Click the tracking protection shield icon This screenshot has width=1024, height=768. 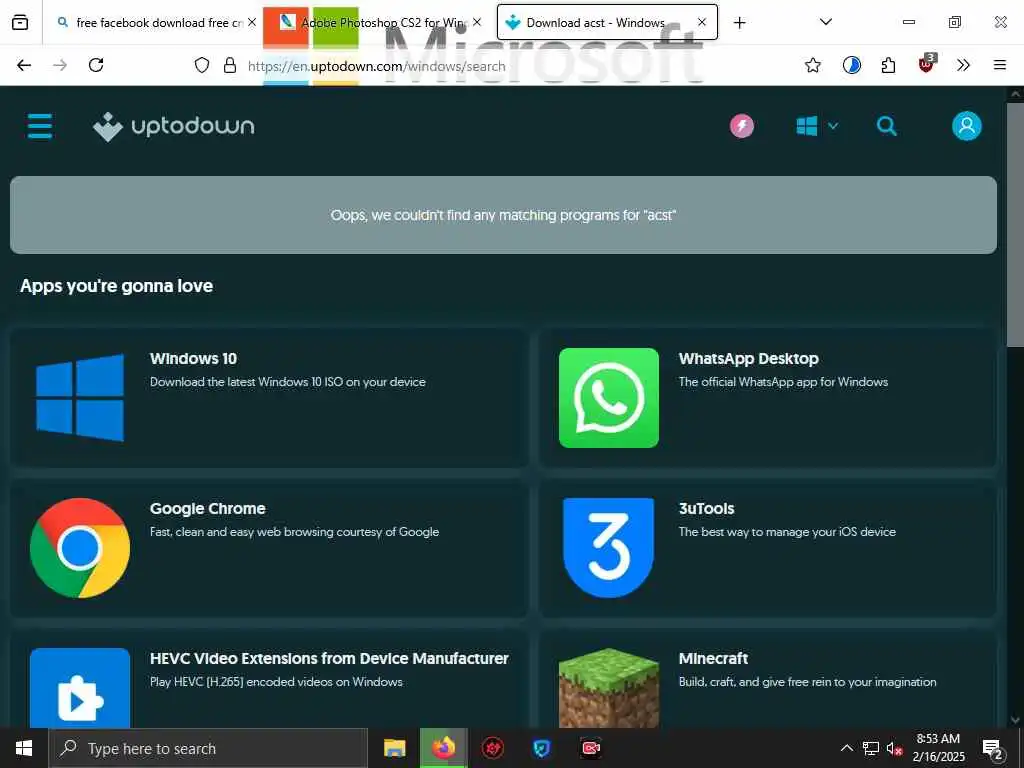coord(202,65)
